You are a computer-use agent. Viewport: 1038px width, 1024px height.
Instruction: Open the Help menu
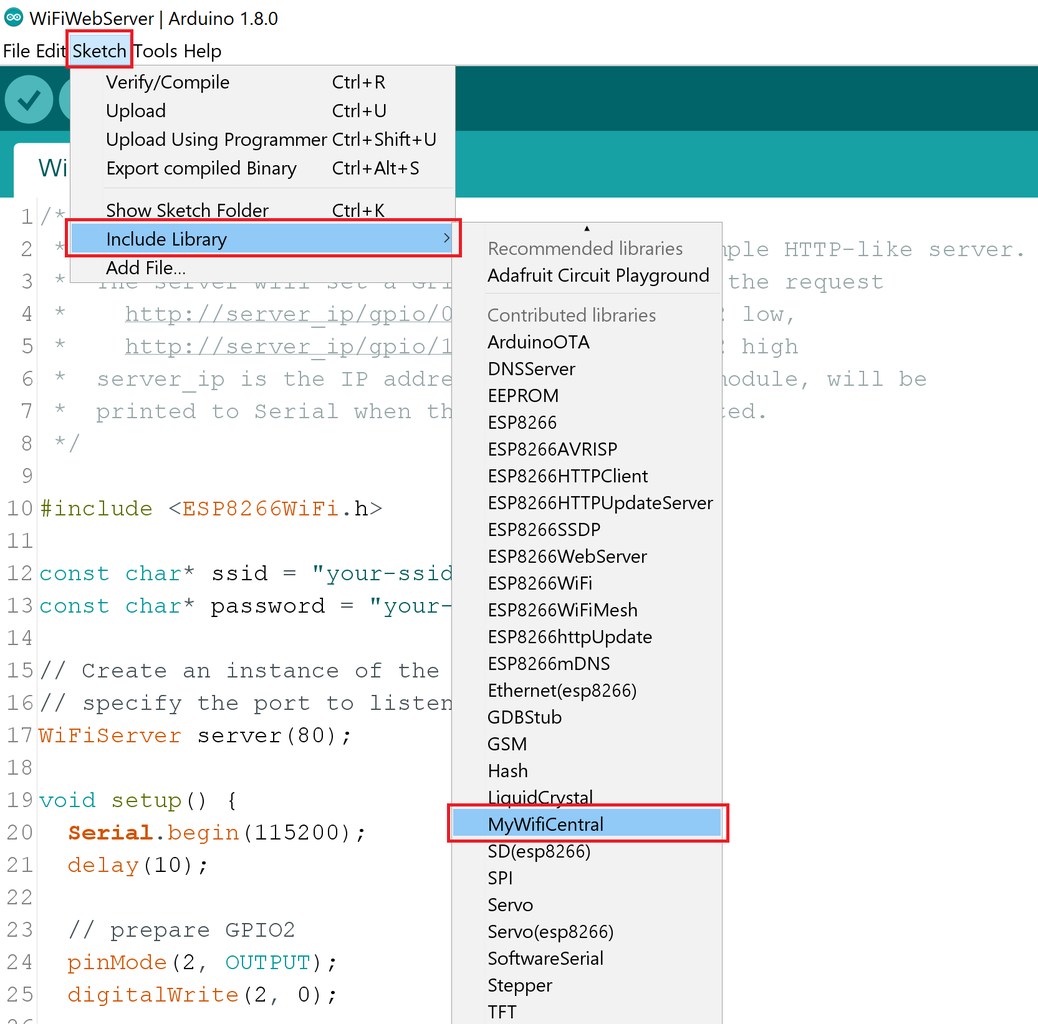click(203, 51)
